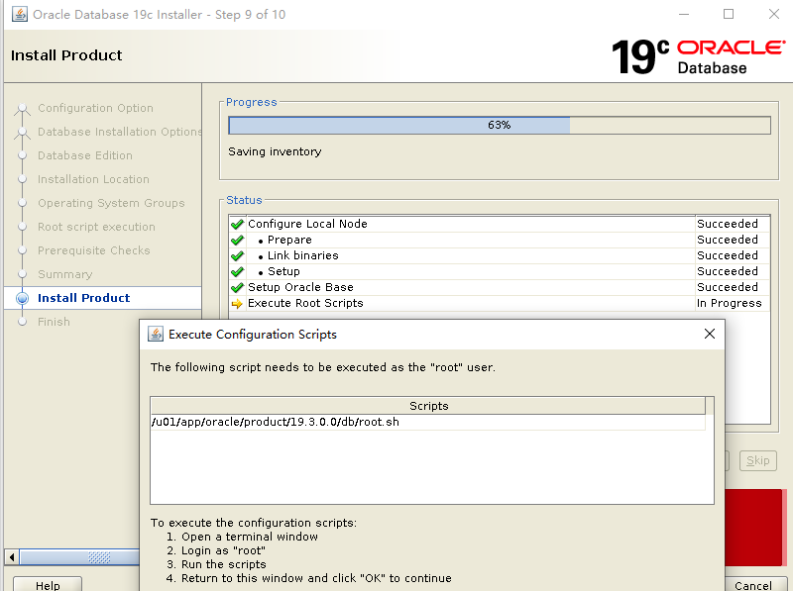Click the Link binaries row text
Image resolution: width=793 pixels, height=591 pixels.
tap(303, 256)
